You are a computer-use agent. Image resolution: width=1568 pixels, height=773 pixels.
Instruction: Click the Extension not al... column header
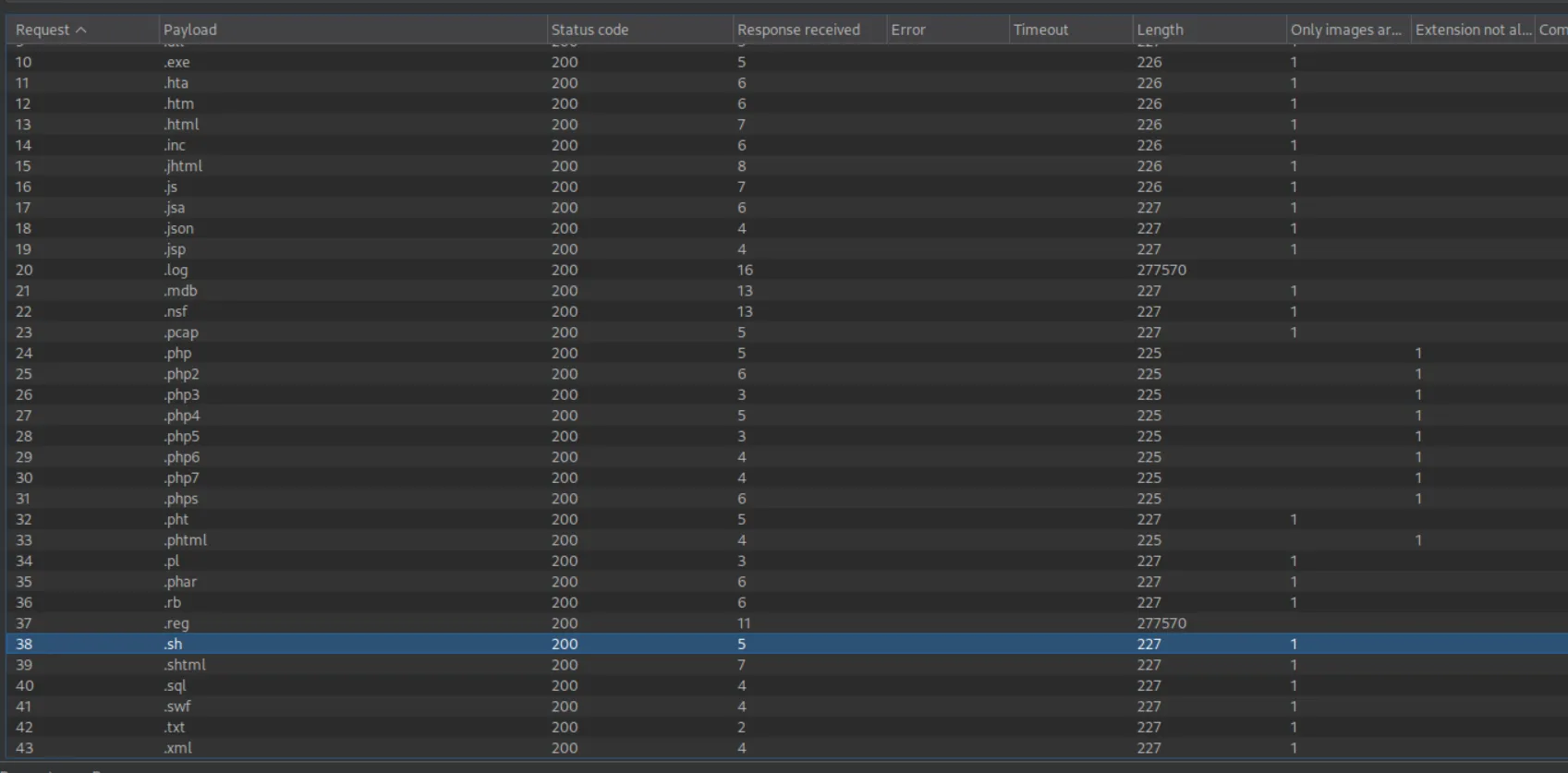(x=1472, y=30)
